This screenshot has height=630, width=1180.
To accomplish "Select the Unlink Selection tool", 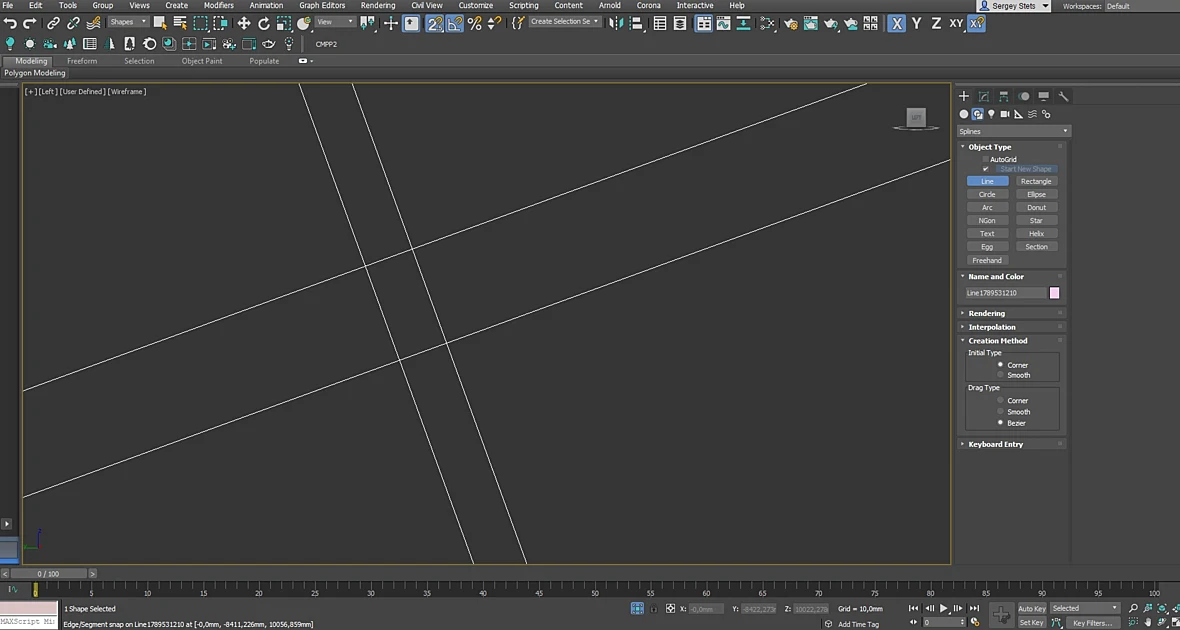I will 73,23.
